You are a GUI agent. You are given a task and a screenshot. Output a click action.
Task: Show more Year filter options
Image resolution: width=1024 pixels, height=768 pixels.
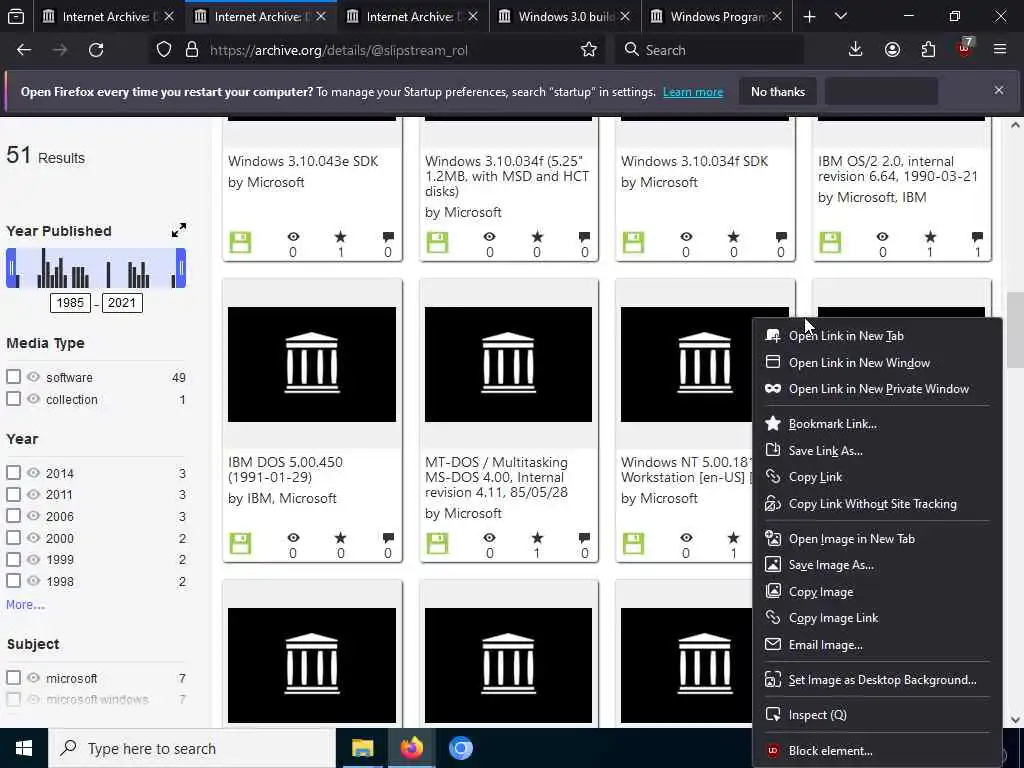[25, 605]
